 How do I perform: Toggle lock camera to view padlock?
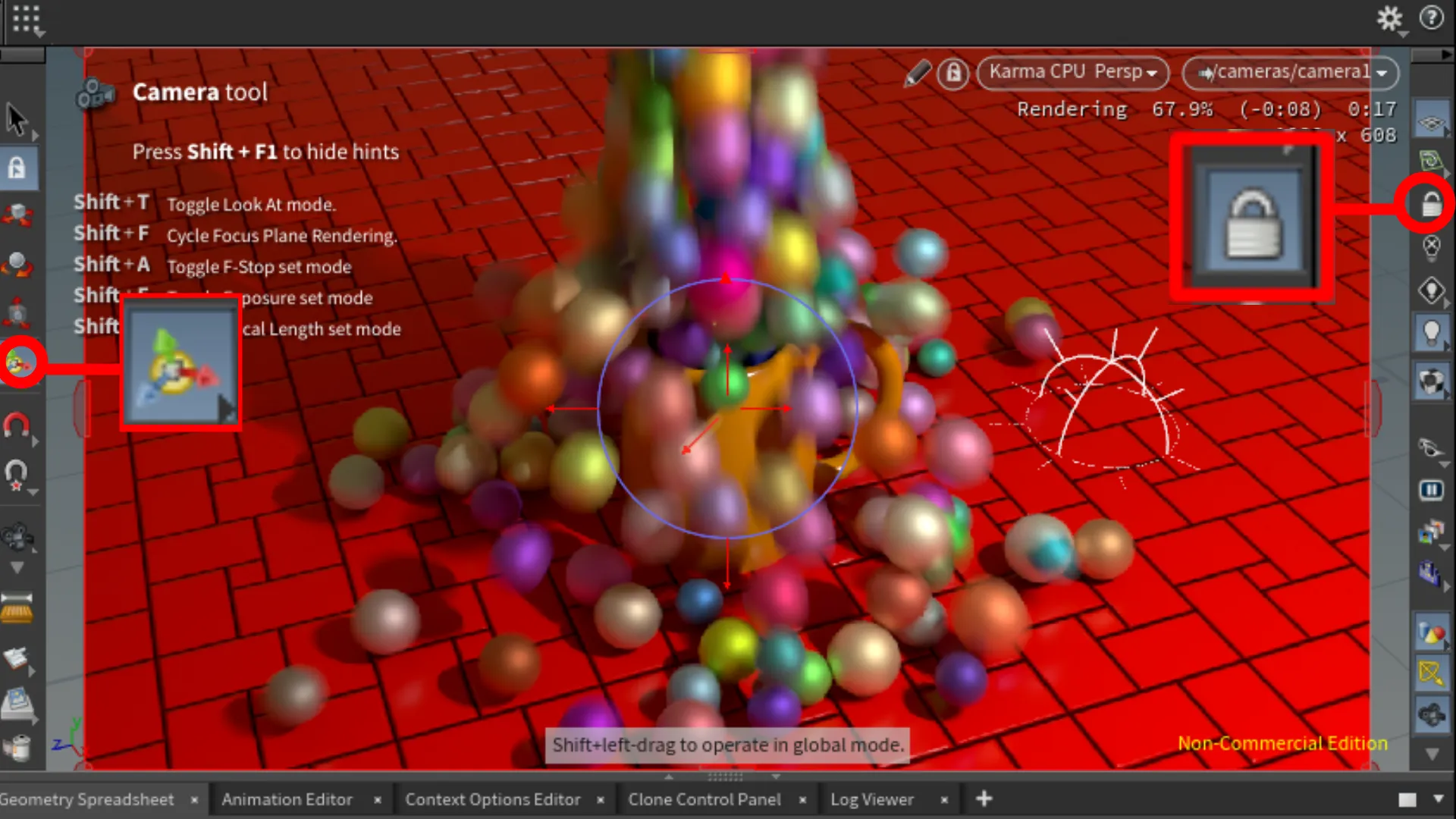(x=1430, y=203)
